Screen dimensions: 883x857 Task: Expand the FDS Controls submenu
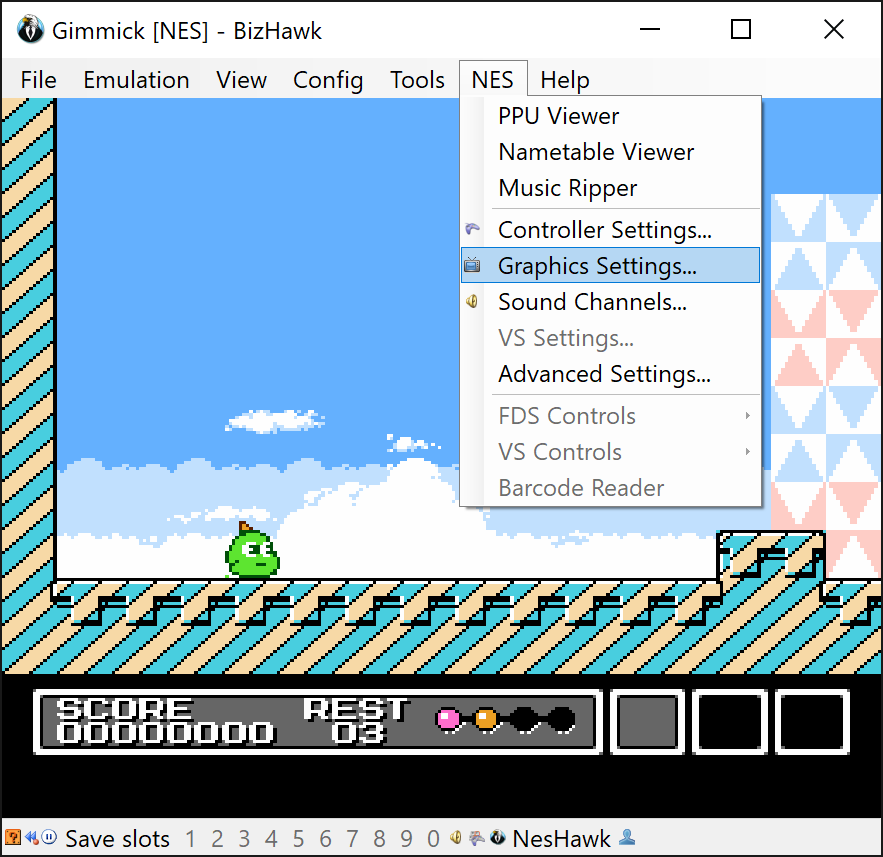pos(610,416)
